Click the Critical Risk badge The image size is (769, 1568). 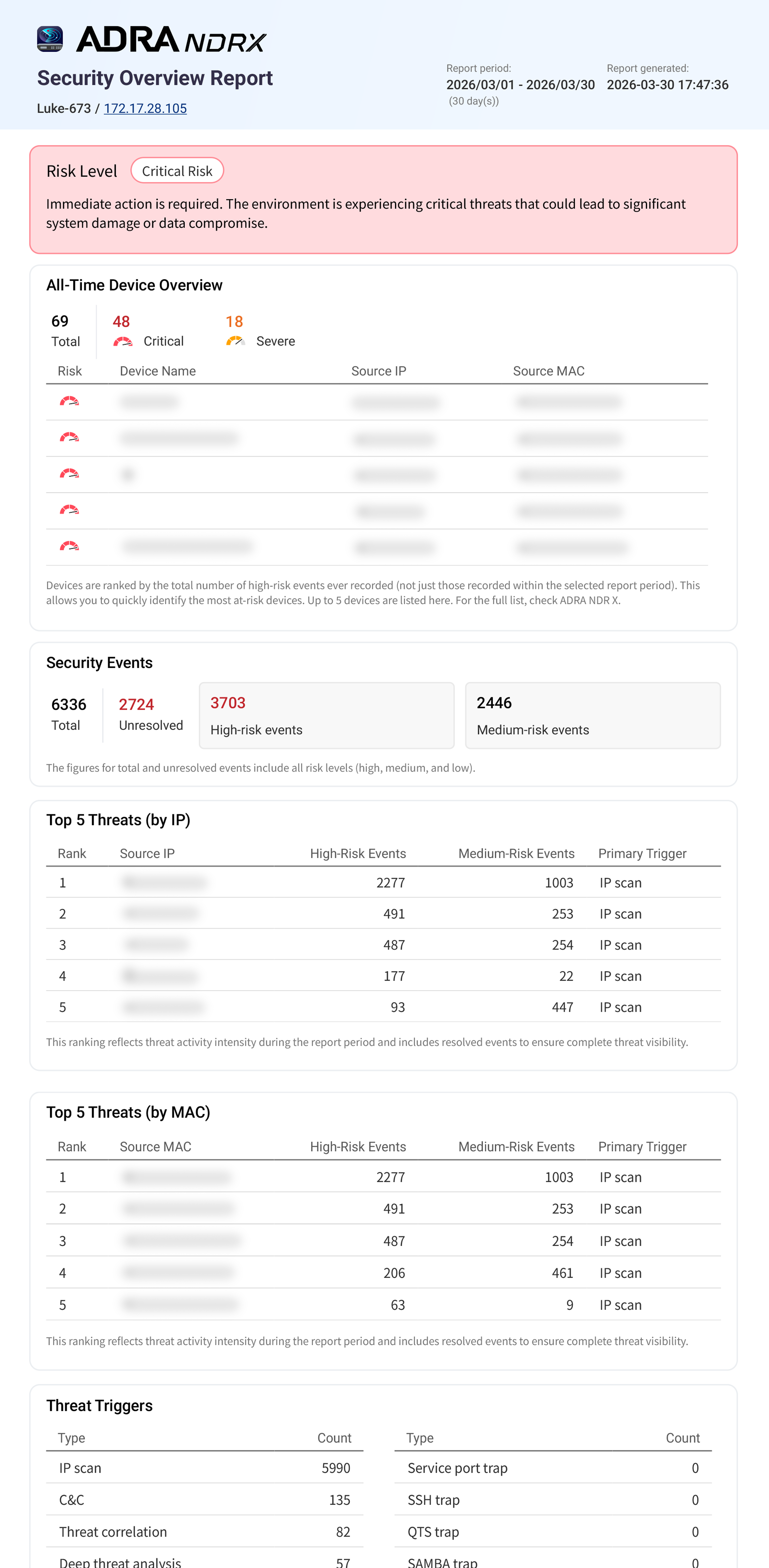coord(177,171)
